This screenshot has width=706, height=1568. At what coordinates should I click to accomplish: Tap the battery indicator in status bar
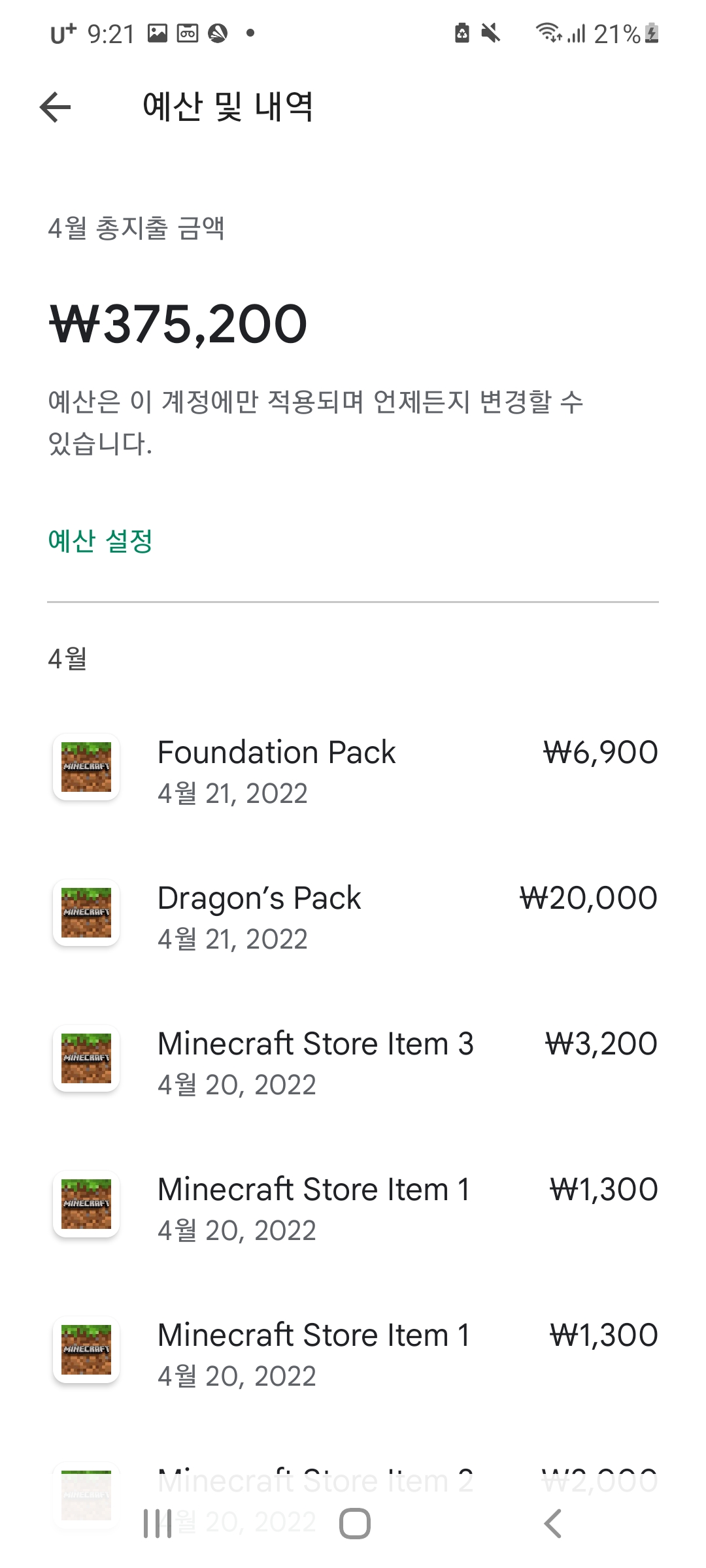(652, 33)
